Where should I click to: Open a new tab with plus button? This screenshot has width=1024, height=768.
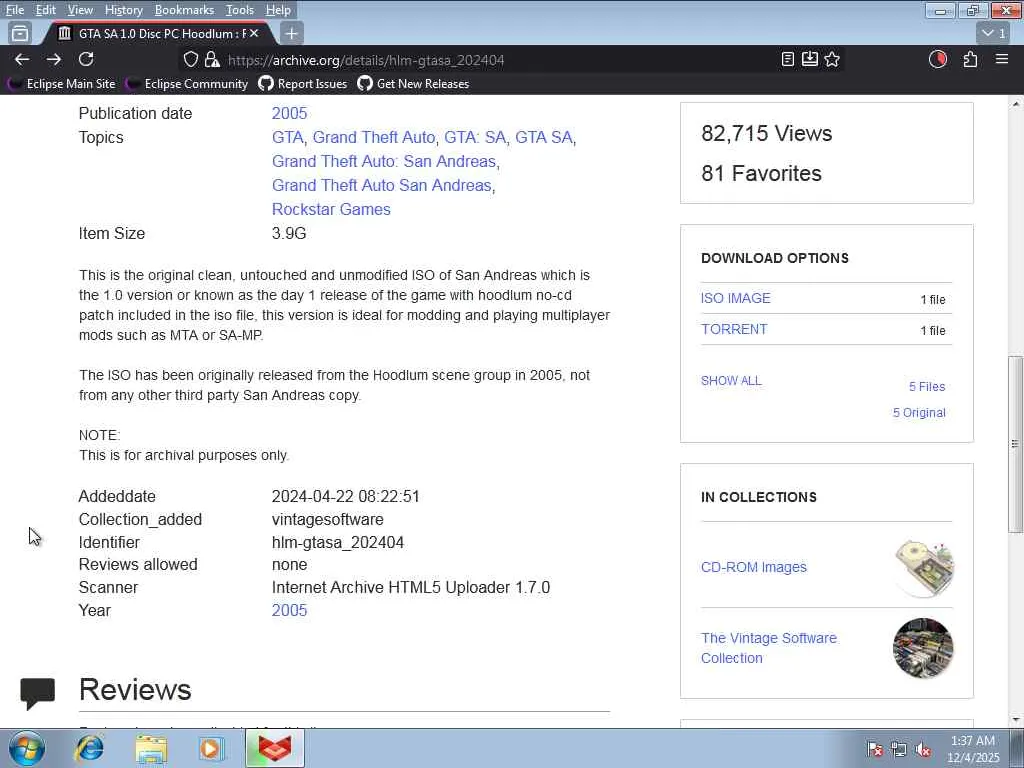click(x=291, y=33)
